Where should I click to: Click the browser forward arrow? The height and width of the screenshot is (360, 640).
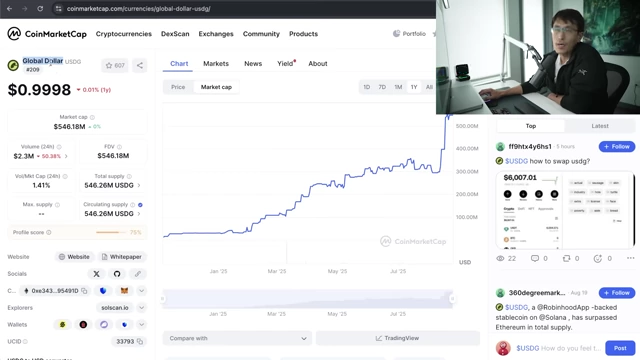click(x=24, y=9)
